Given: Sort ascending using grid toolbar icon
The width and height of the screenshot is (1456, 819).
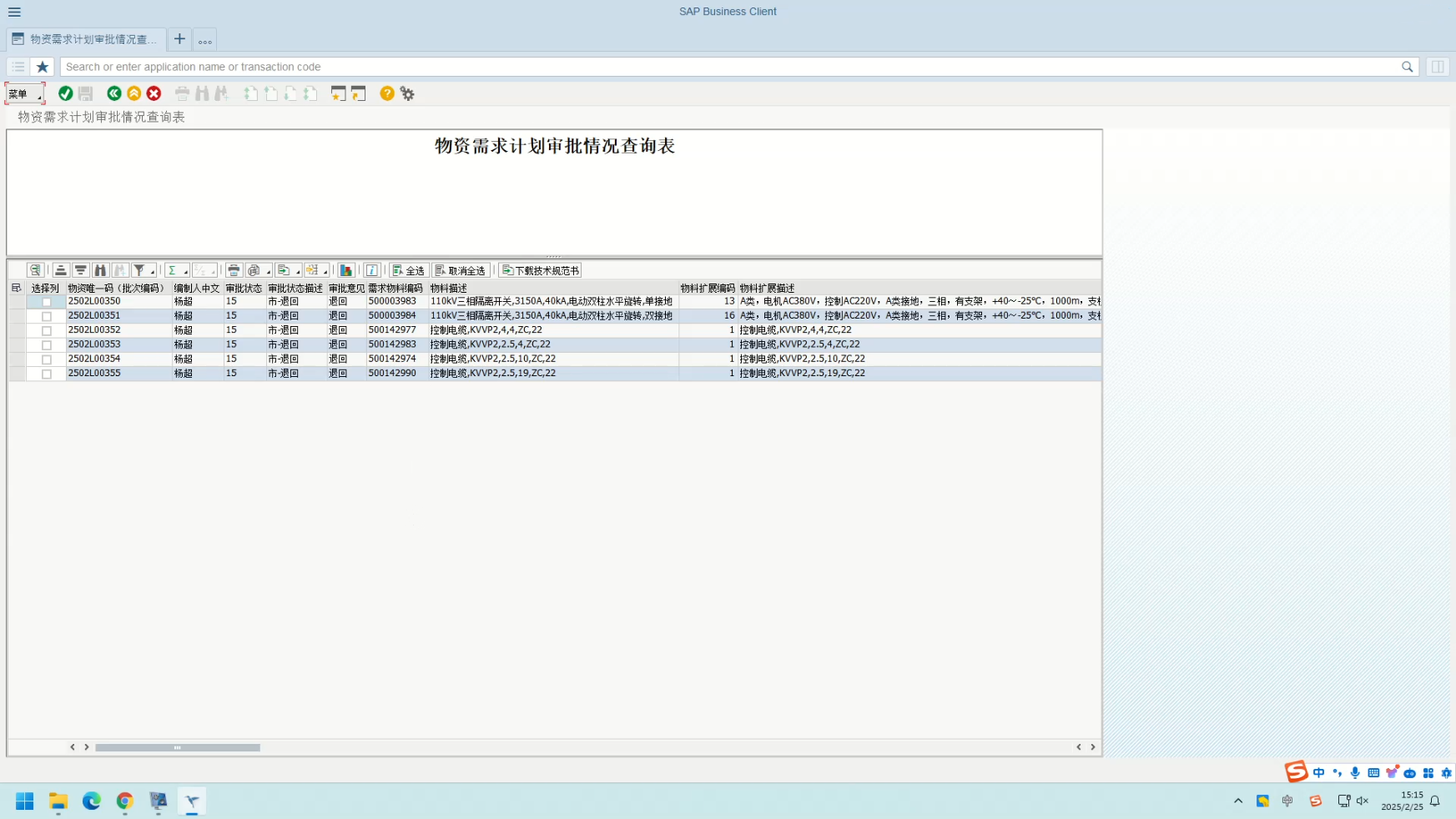Looking at the screenshot, I should click(61, 270).
